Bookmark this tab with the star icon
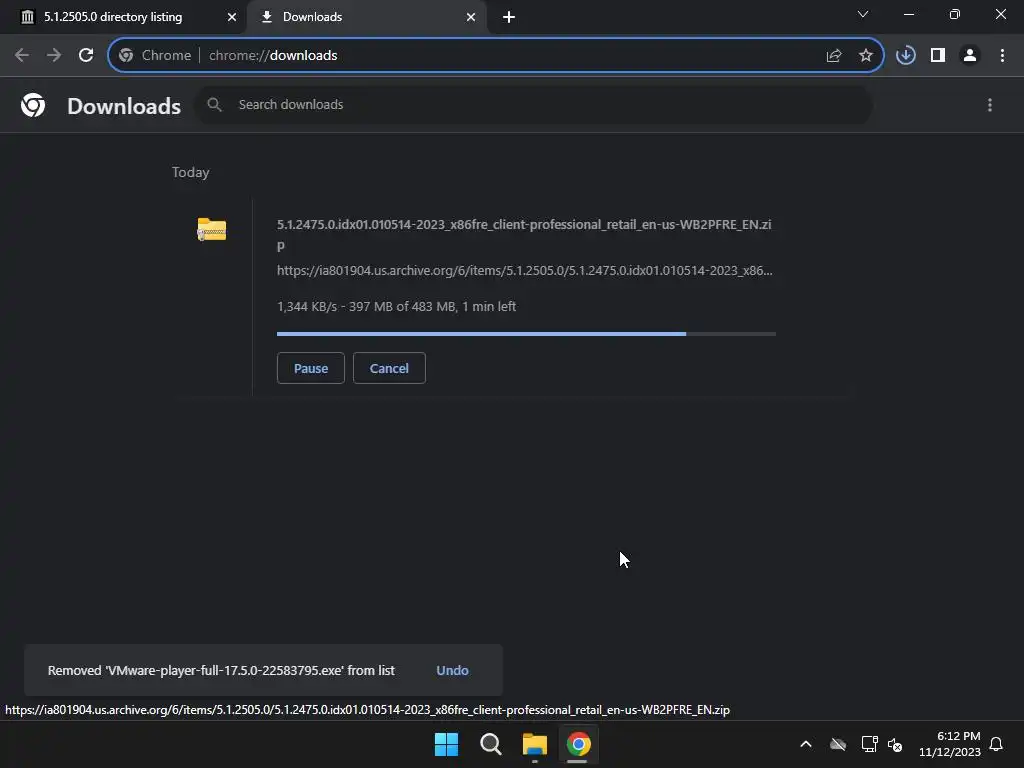The height and width of the screenshot is (768, 1024). (x=865, y=56)
